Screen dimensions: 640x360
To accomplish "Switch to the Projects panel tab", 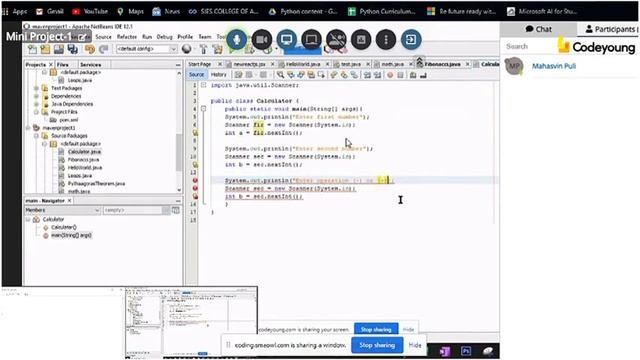I will [36, 64].
